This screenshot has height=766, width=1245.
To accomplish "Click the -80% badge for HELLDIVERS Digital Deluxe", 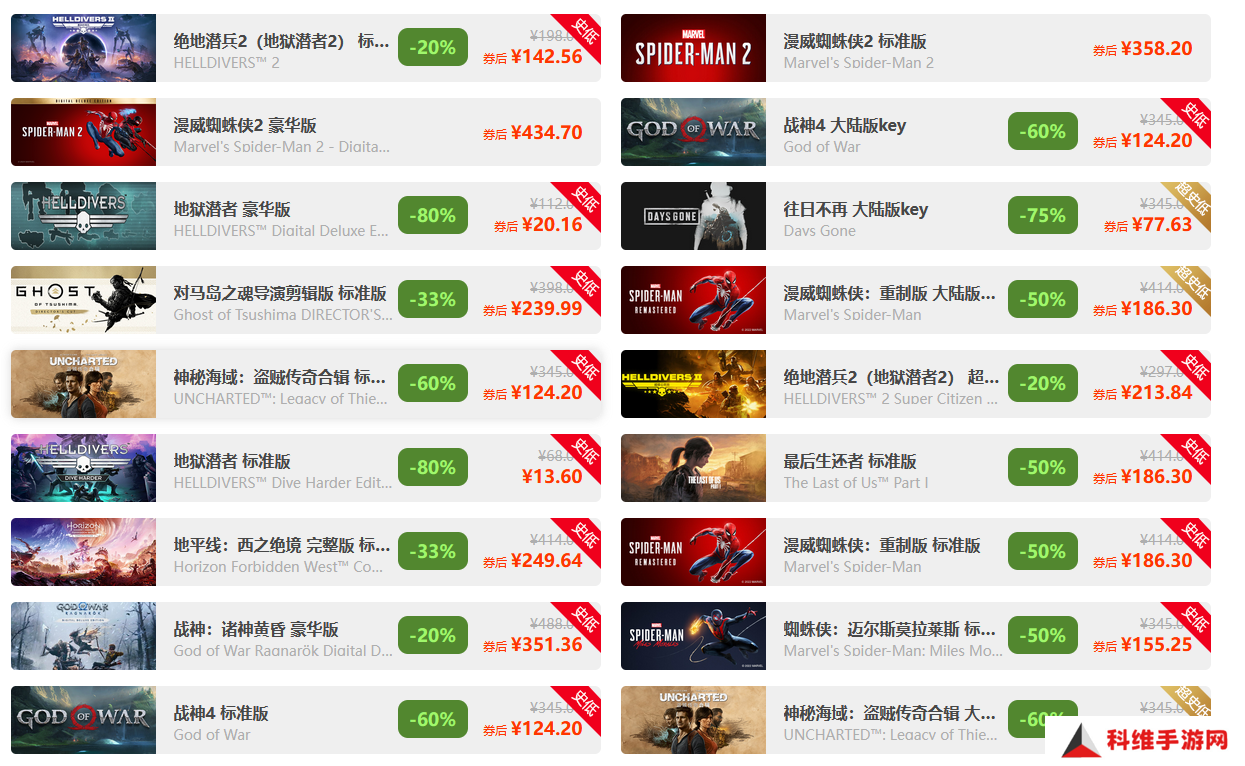I will pyautogui.click(x=433, y=215).
